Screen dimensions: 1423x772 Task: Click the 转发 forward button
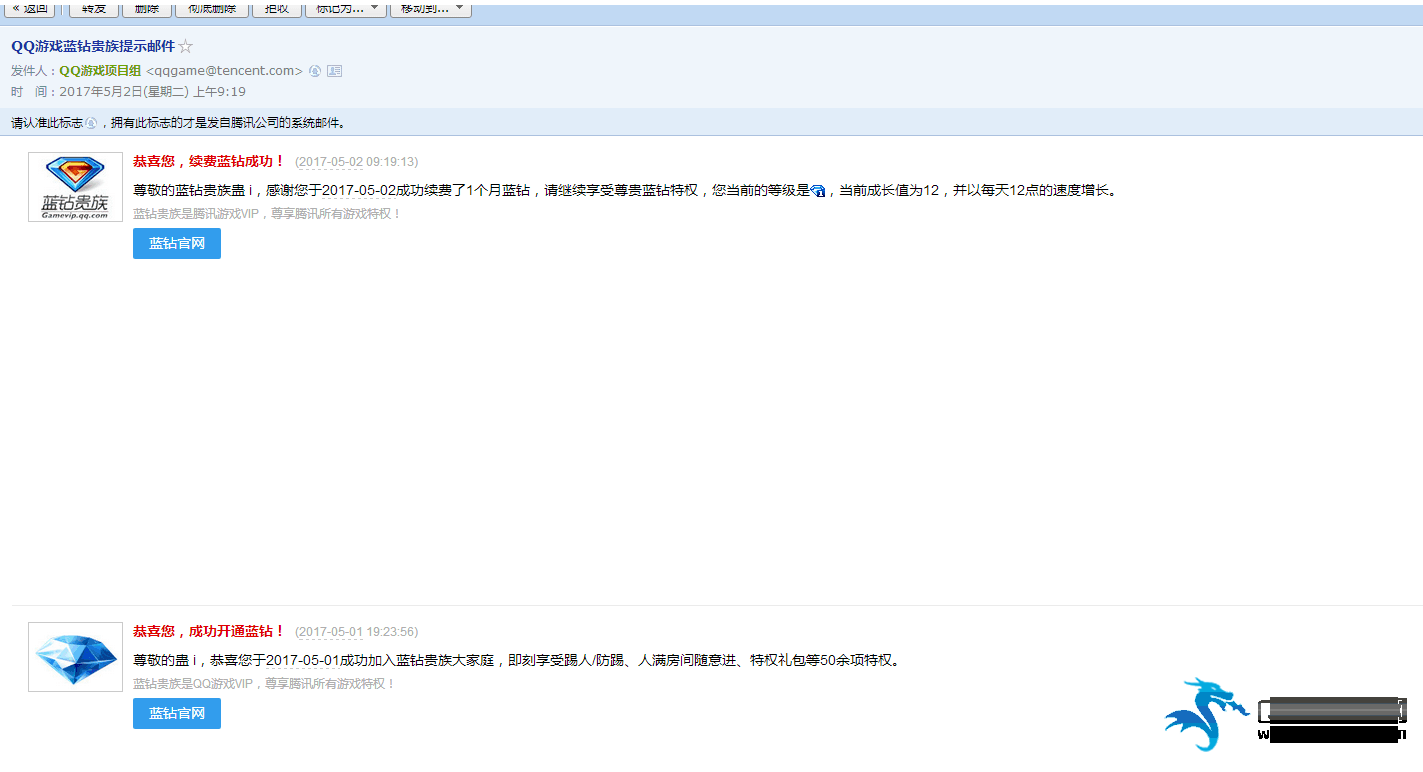(x=93, y=8)
